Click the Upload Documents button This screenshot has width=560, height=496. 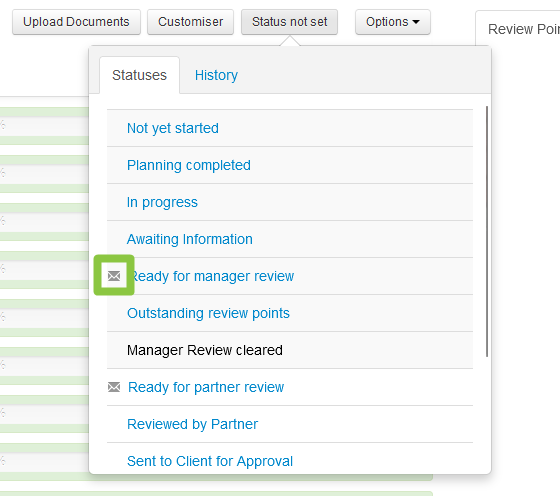[x=76, y=22]
